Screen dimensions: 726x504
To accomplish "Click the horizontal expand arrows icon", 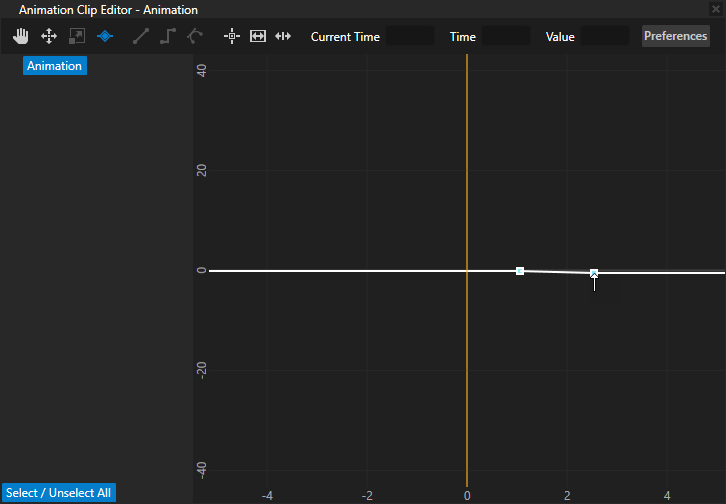I will 258,36.
